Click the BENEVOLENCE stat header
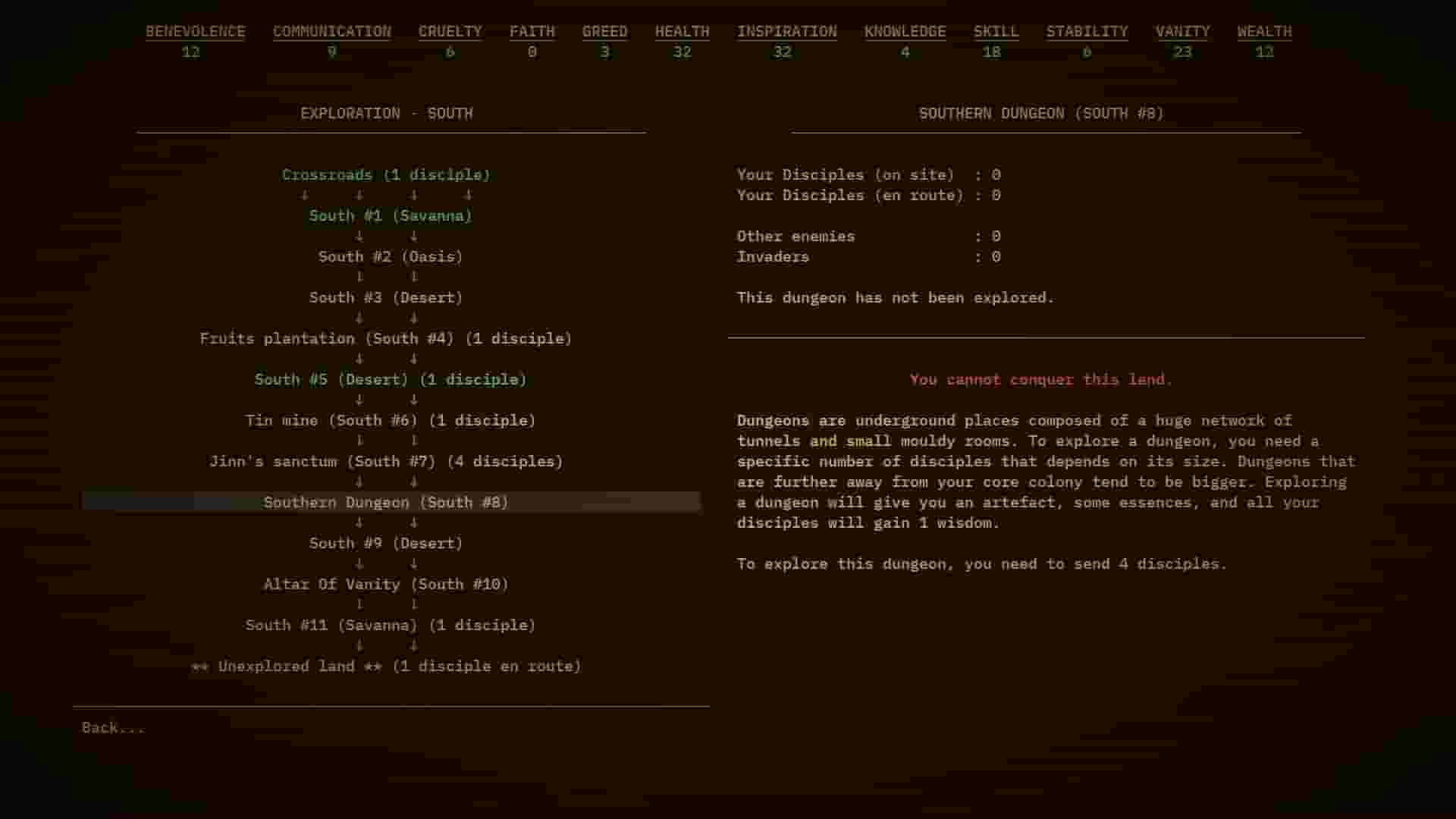Viewport: 1456px width, 819px height. [x=196, y=32]
